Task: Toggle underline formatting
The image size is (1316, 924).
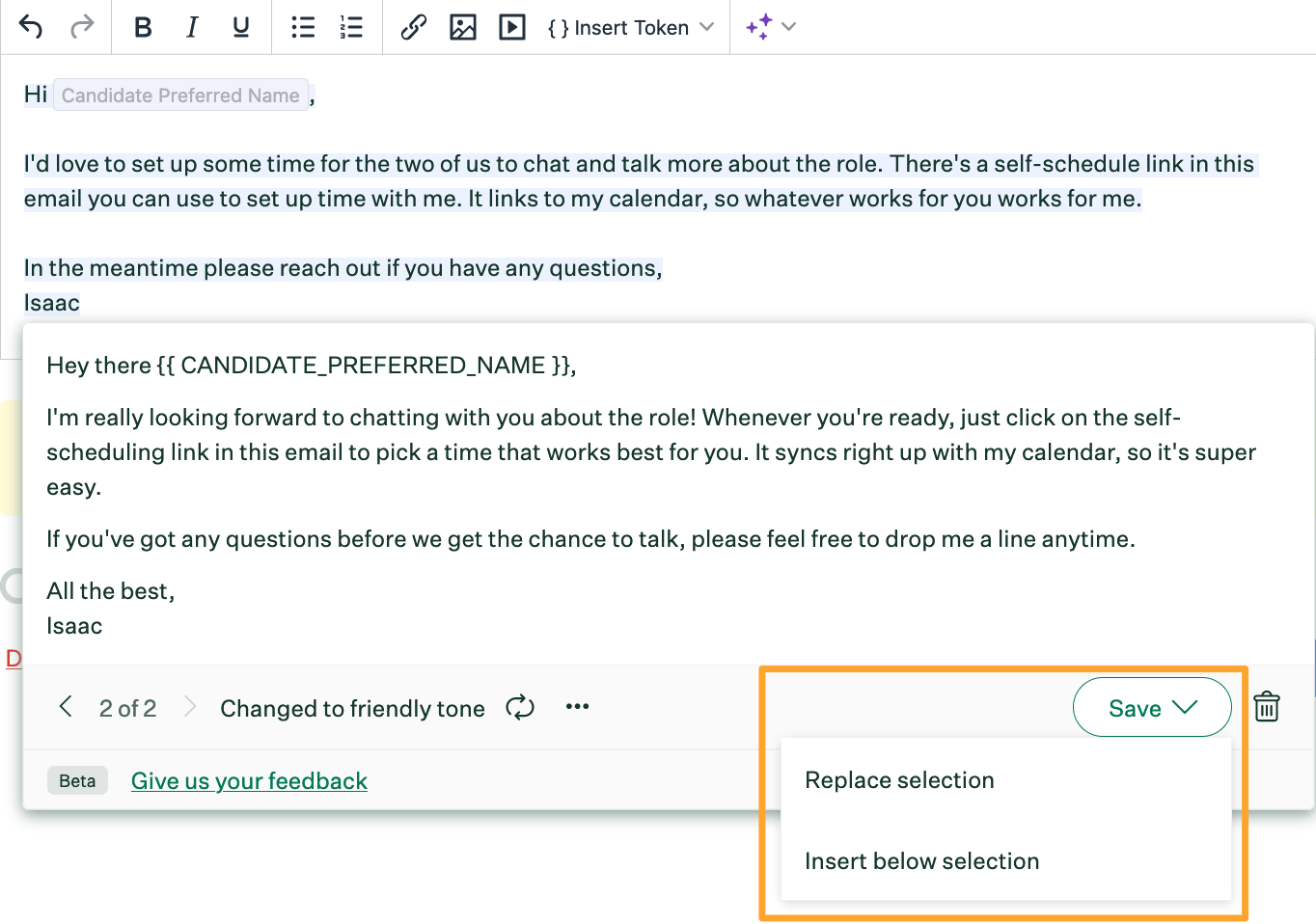Action: click(241, 27)
